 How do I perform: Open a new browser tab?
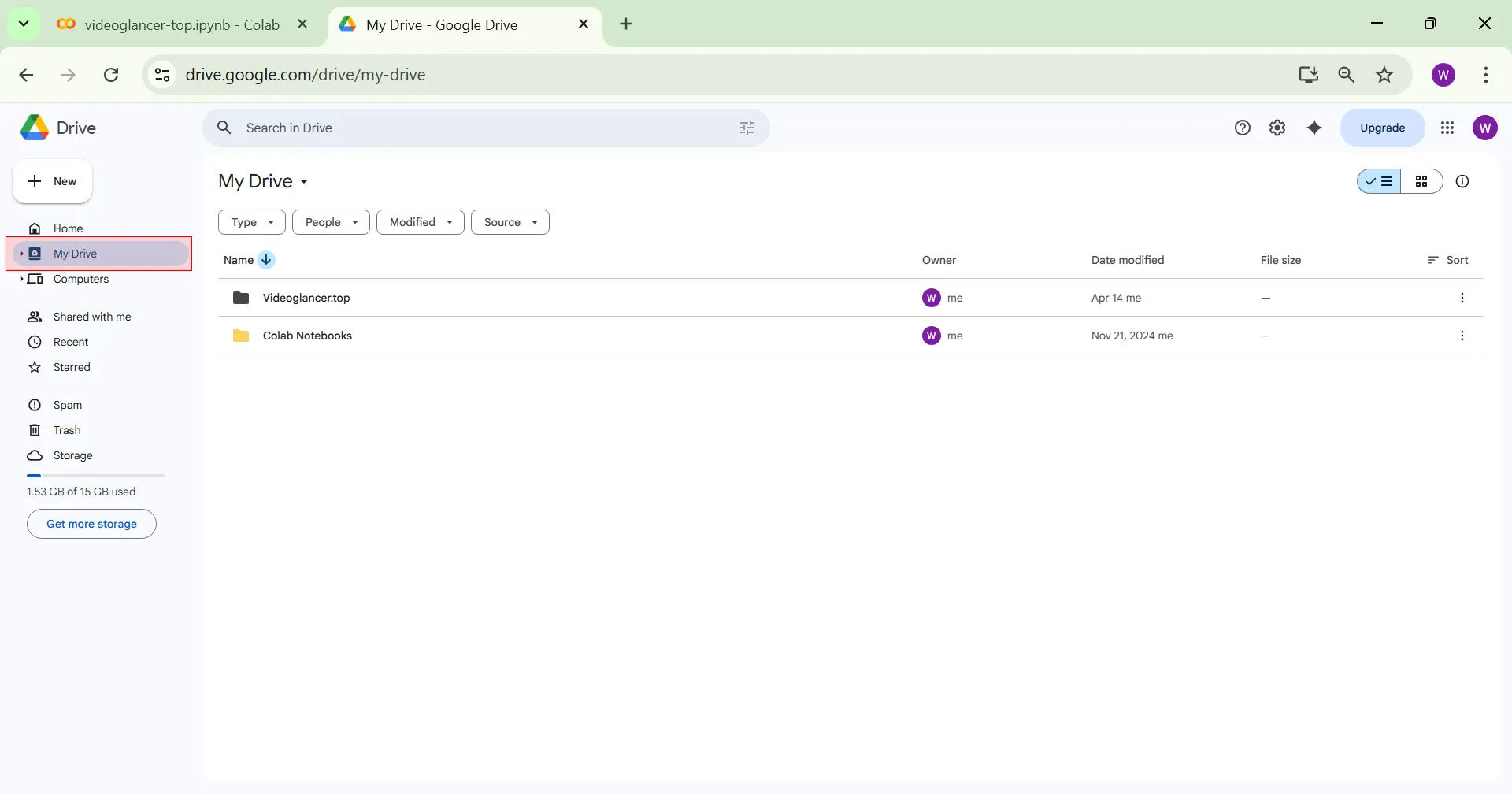(x=626, y=24)
